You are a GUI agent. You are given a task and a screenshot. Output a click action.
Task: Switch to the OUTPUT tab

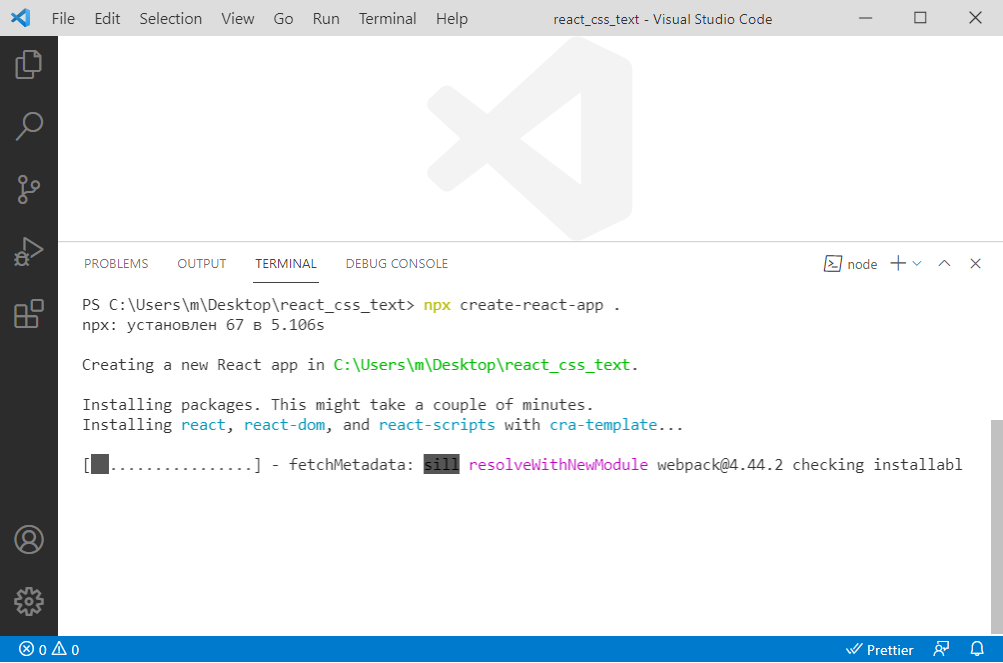[202, 264]
